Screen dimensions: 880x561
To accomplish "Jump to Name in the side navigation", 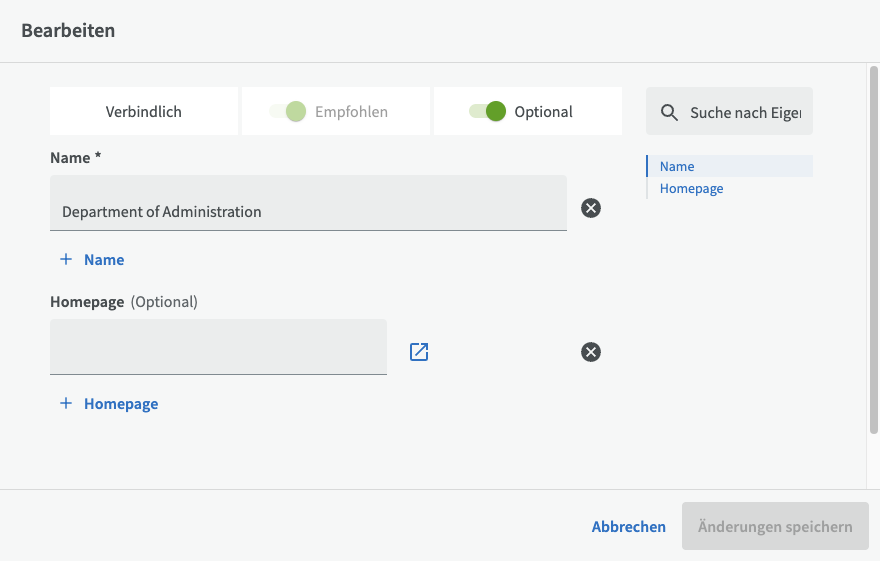I will 677,167.
